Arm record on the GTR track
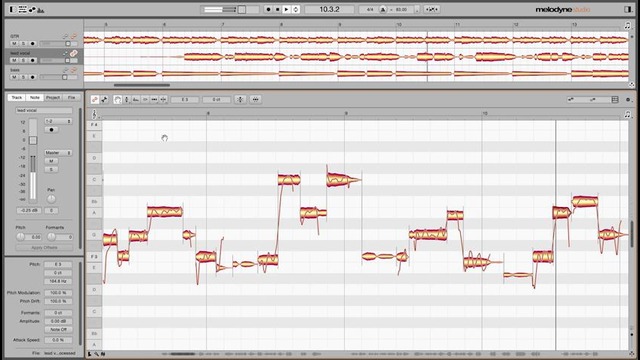640x360 pixels. click(32, 43)
